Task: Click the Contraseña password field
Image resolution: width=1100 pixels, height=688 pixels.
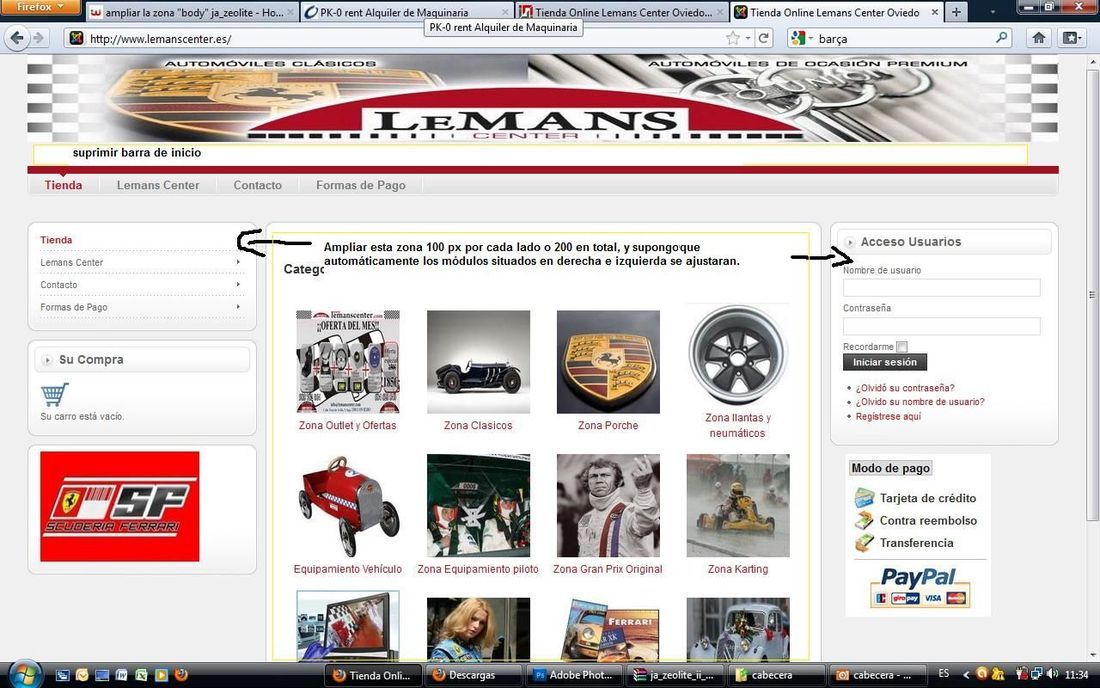Action: point(941,325)
